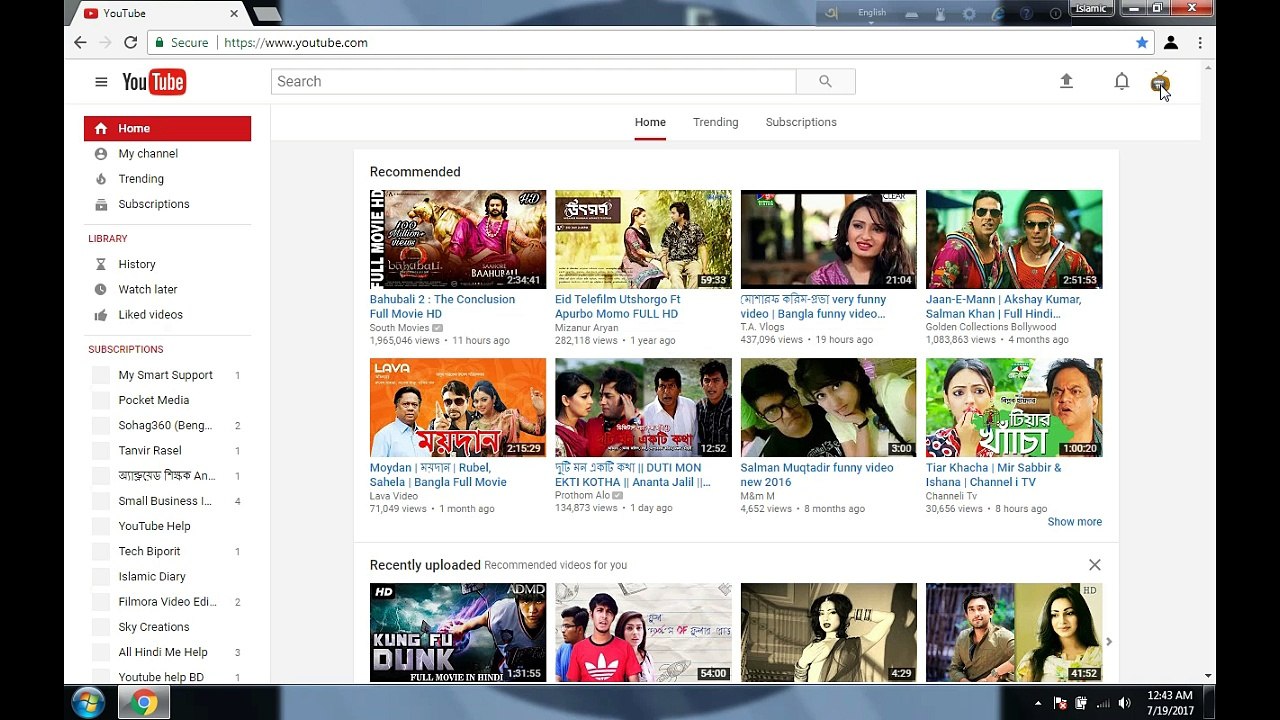Click the page scrollbar down arrow
The image size is (1280, 720).
(1208, 676)
